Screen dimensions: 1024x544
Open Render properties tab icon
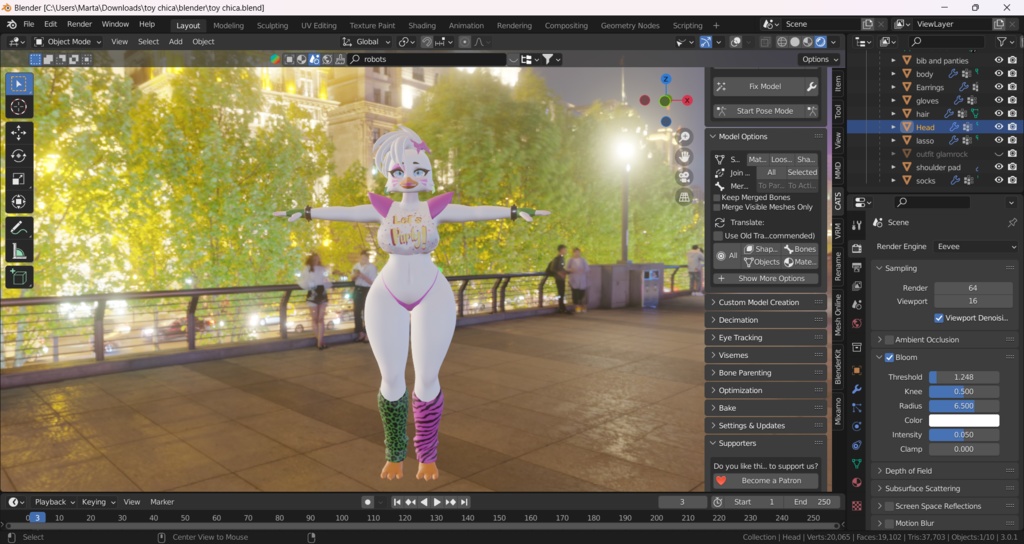pos(857,249)
